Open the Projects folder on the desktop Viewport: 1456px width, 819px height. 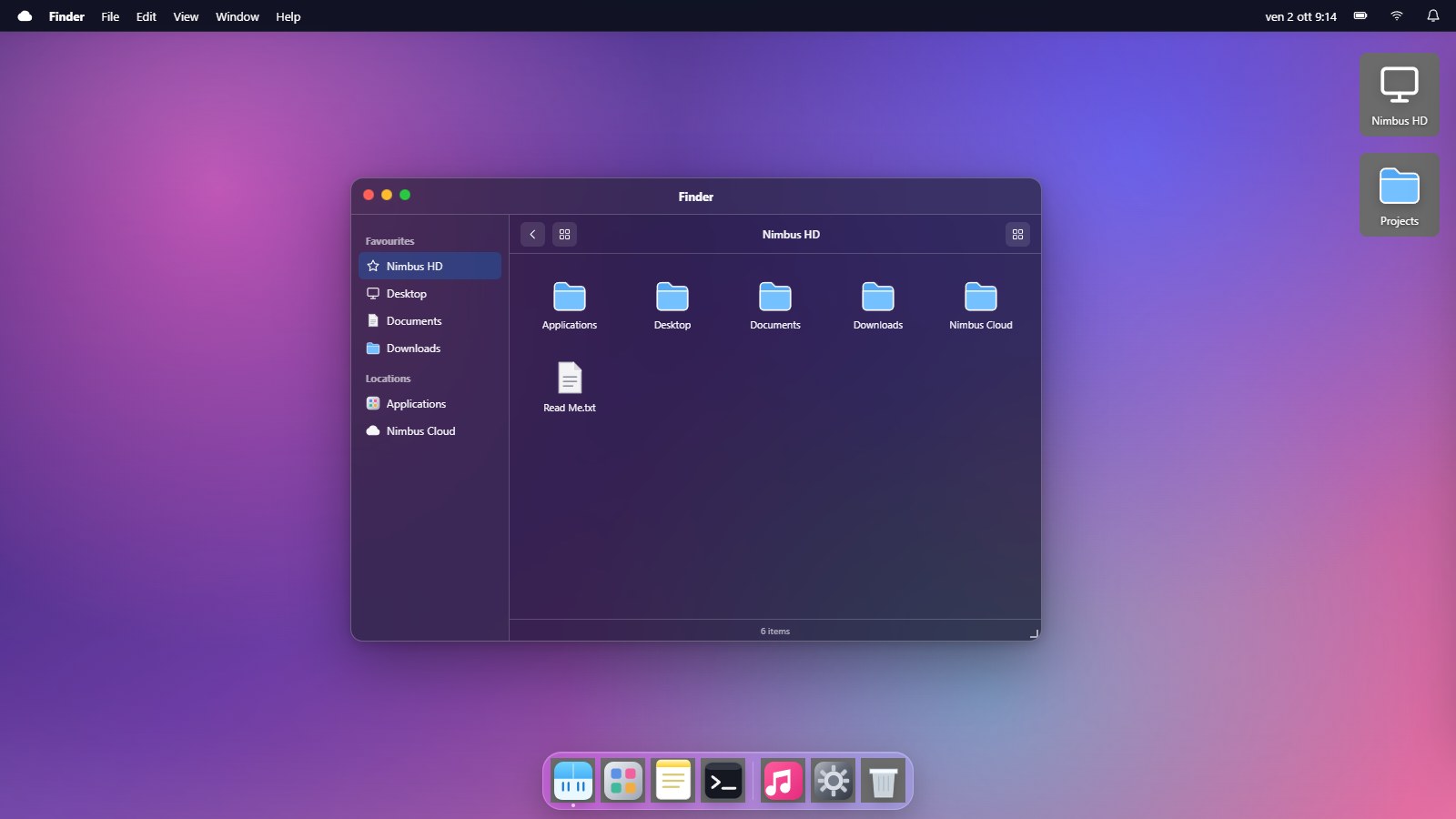(1400, 195)
